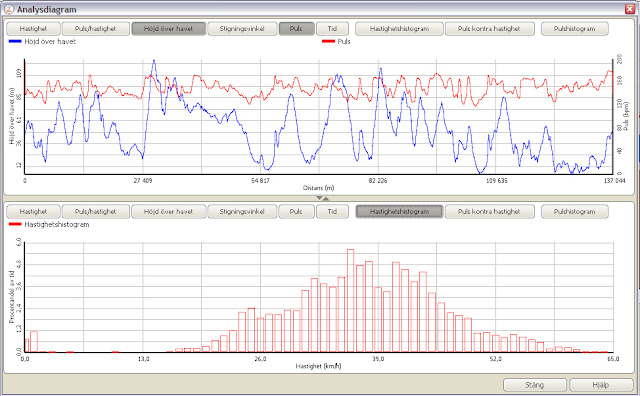Toggle Hastighet in upper chart
This screenshot has height=396, width=640.
coord(33,29)
